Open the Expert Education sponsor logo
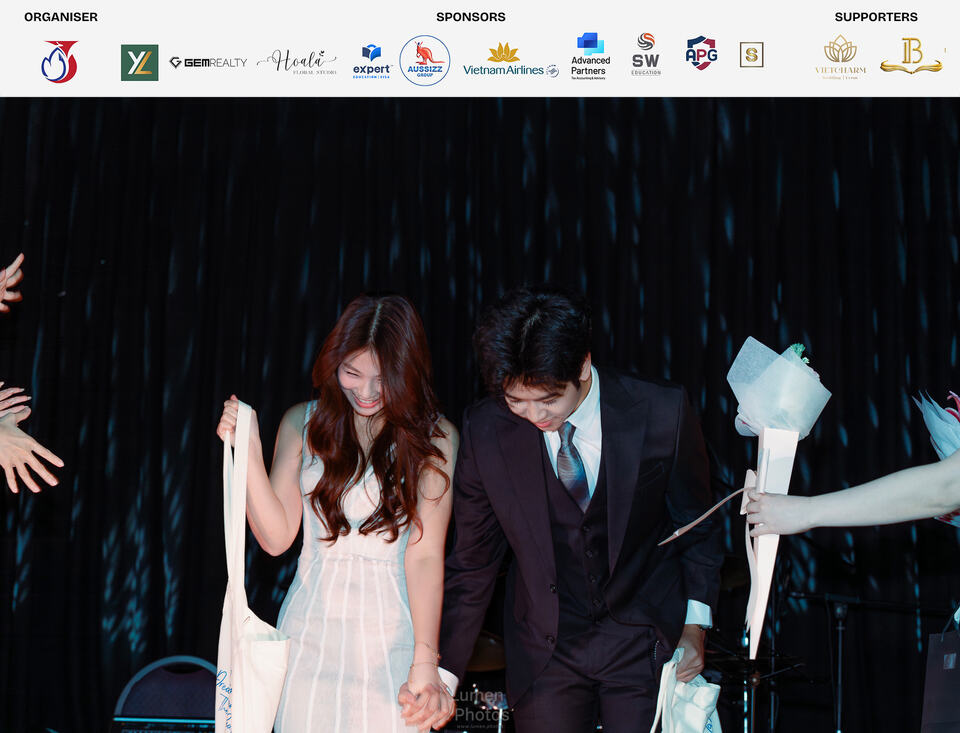The width and height of the screenshot is (960, 733). click(x=372, y=61)
